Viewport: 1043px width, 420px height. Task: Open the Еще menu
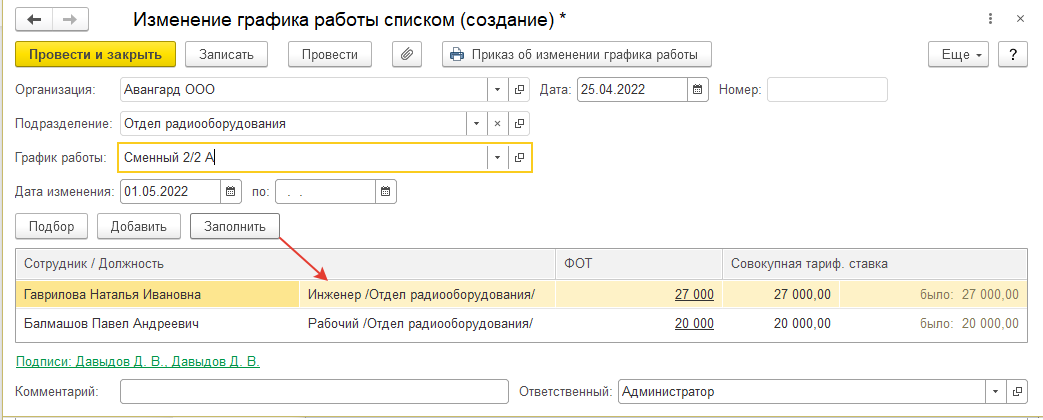pyautogui.click(x=959, y=55)
